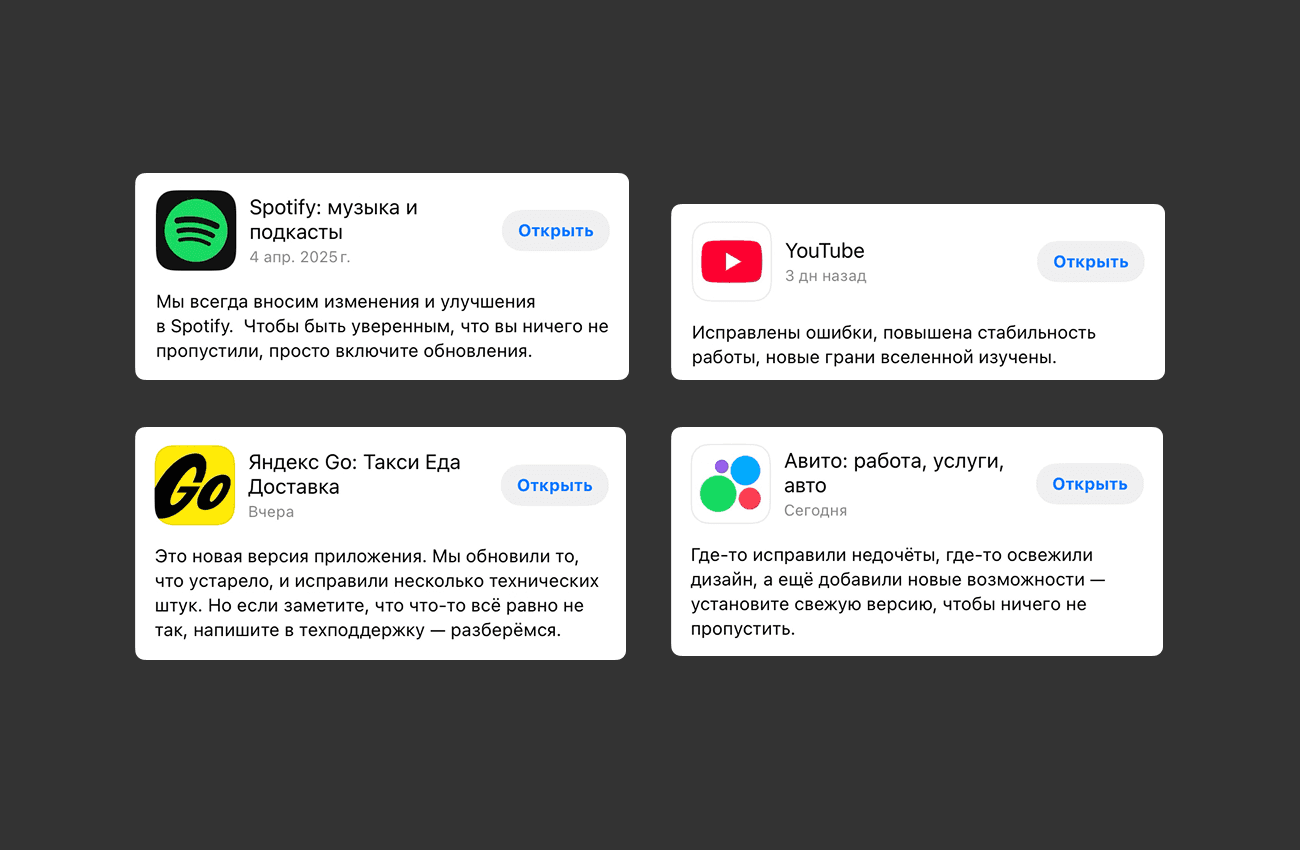Select the YouTube title text
Screen dimensions: 1300x850
[825, 251]
